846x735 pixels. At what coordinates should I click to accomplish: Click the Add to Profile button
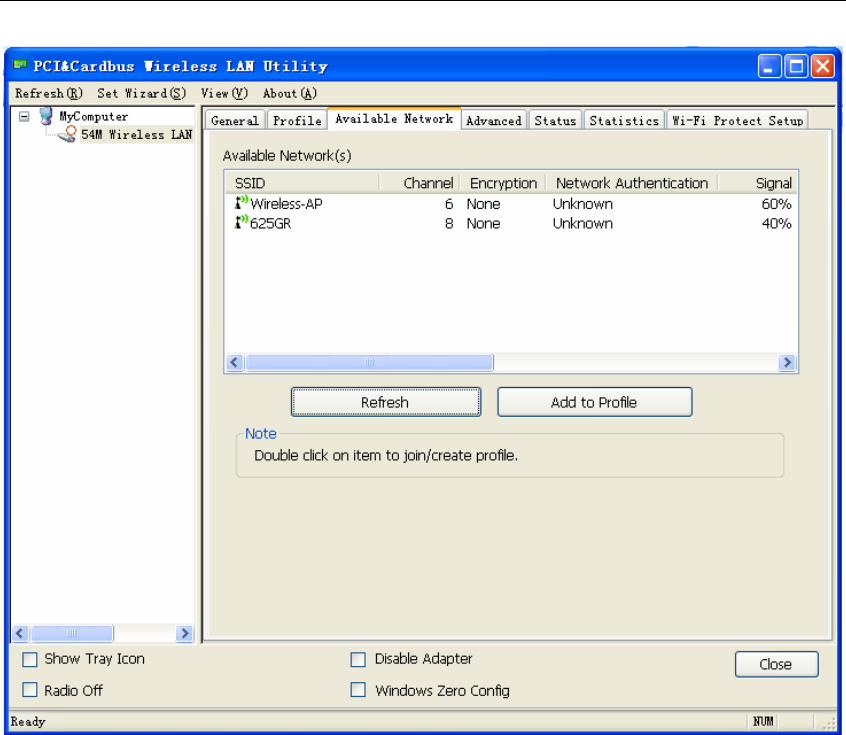click(x=594, y=402)
